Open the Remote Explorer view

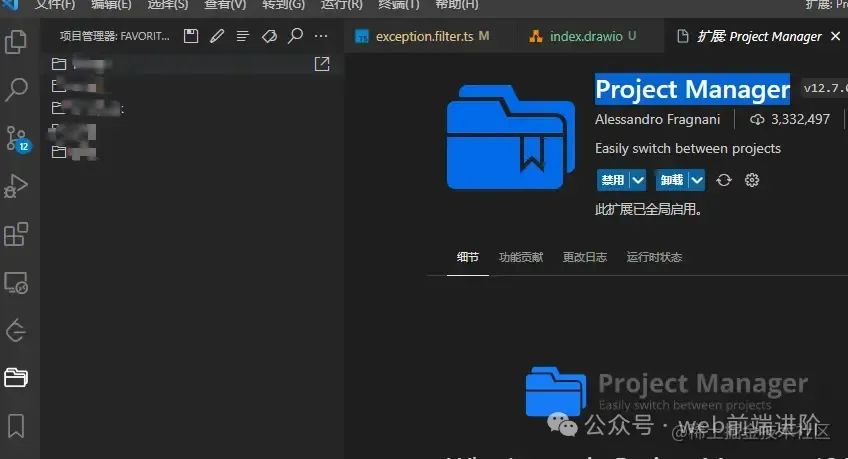16,283
